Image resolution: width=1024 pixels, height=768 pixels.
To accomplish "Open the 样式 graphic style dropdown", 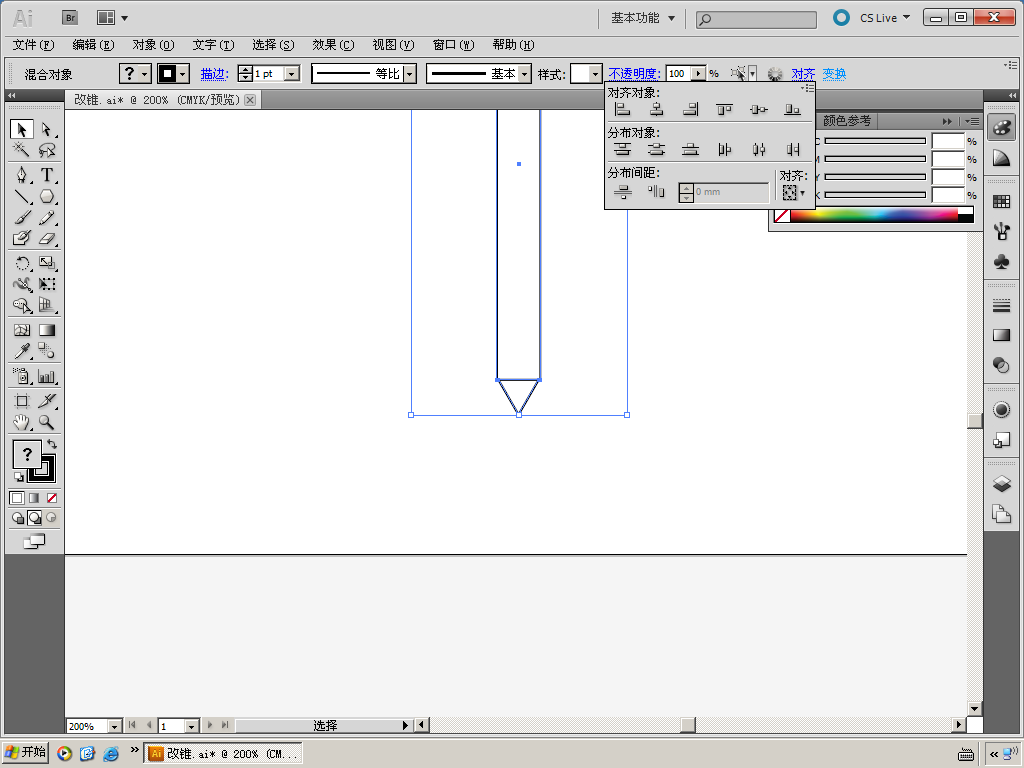I will (595, 74).
